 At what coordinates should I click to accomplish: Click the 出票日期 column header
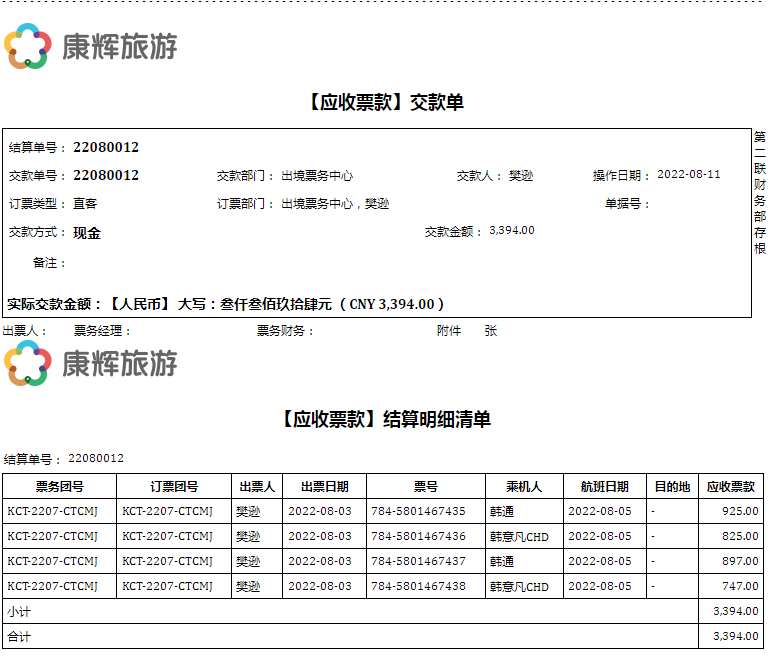324,487
